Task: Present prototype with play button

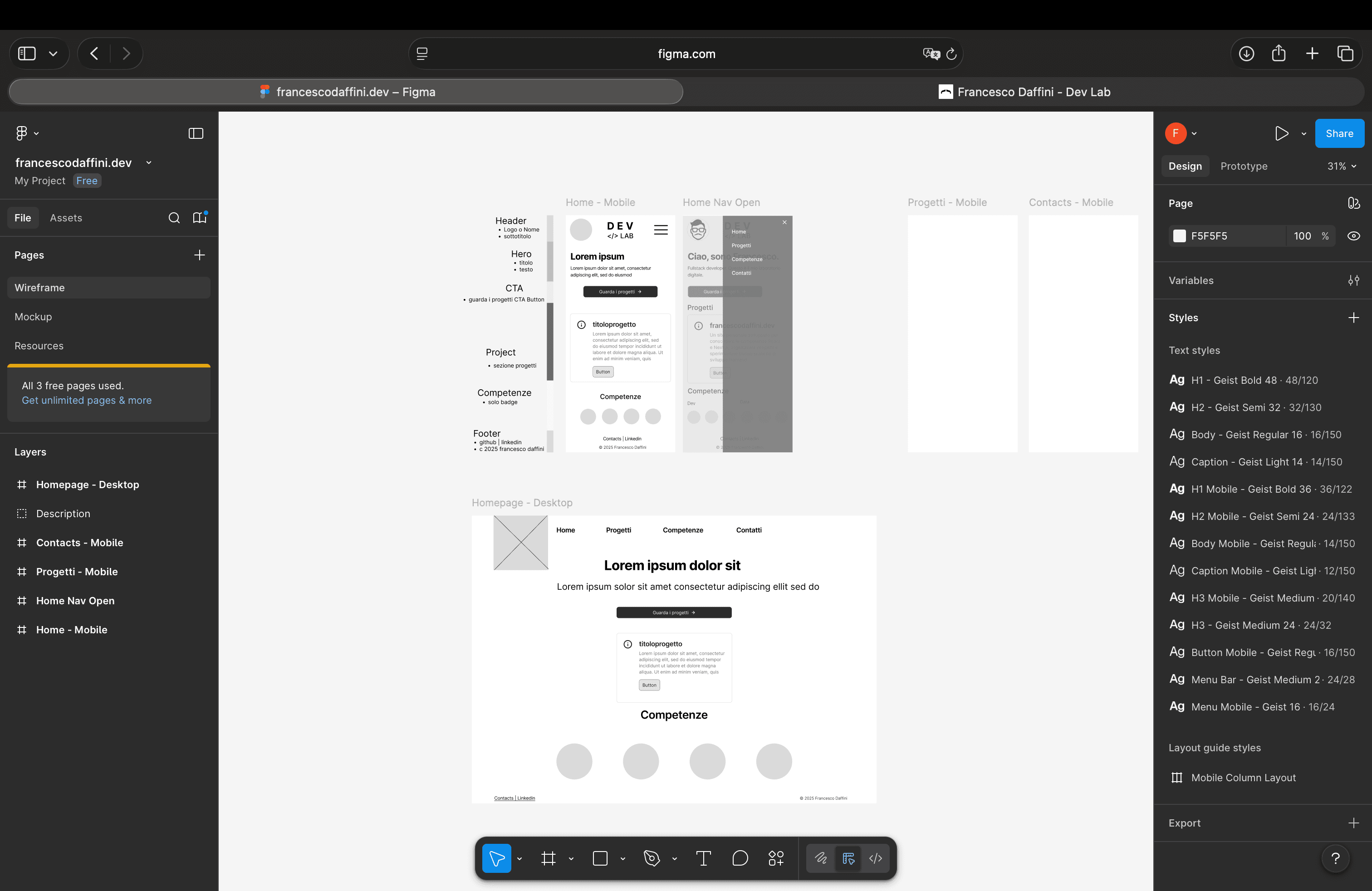Action: coord(1282,133)
